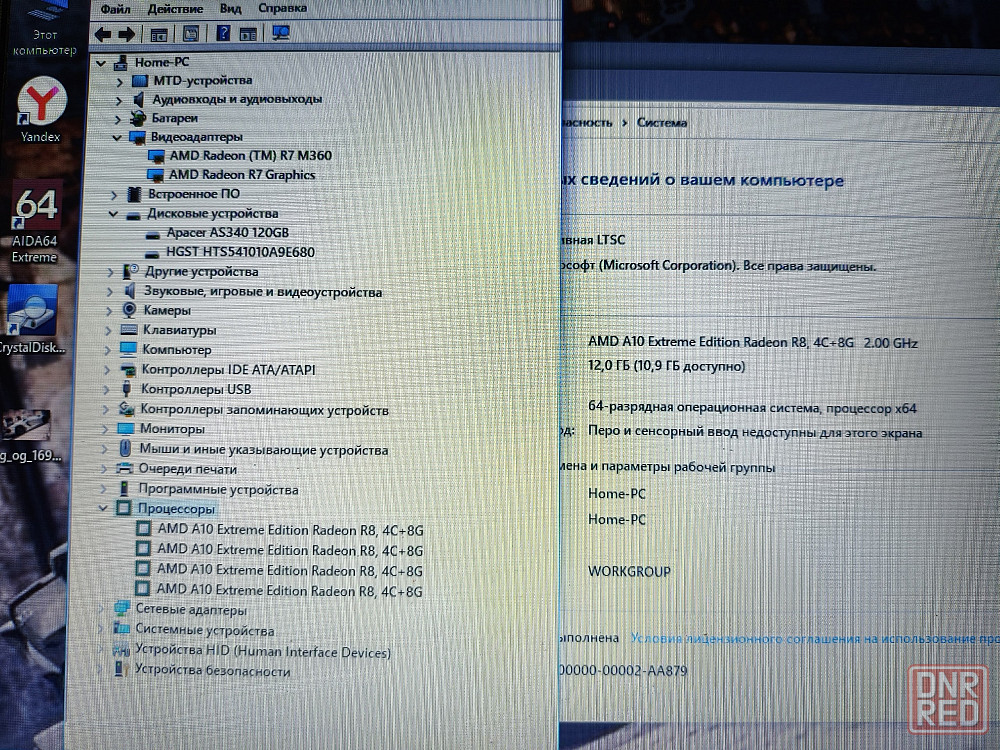The width and height of the screenshot is (1000, 750).
Task: Click the WORKGROUP text in System window
Action: 629,571
